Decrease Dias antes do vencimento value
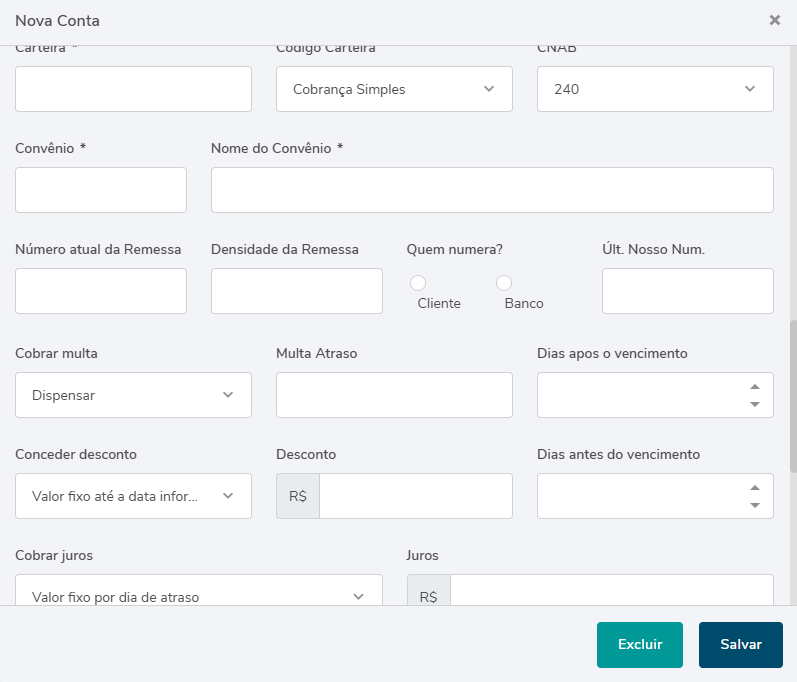Viewport: 797px width, 682px height. click(x=755, y=505)
